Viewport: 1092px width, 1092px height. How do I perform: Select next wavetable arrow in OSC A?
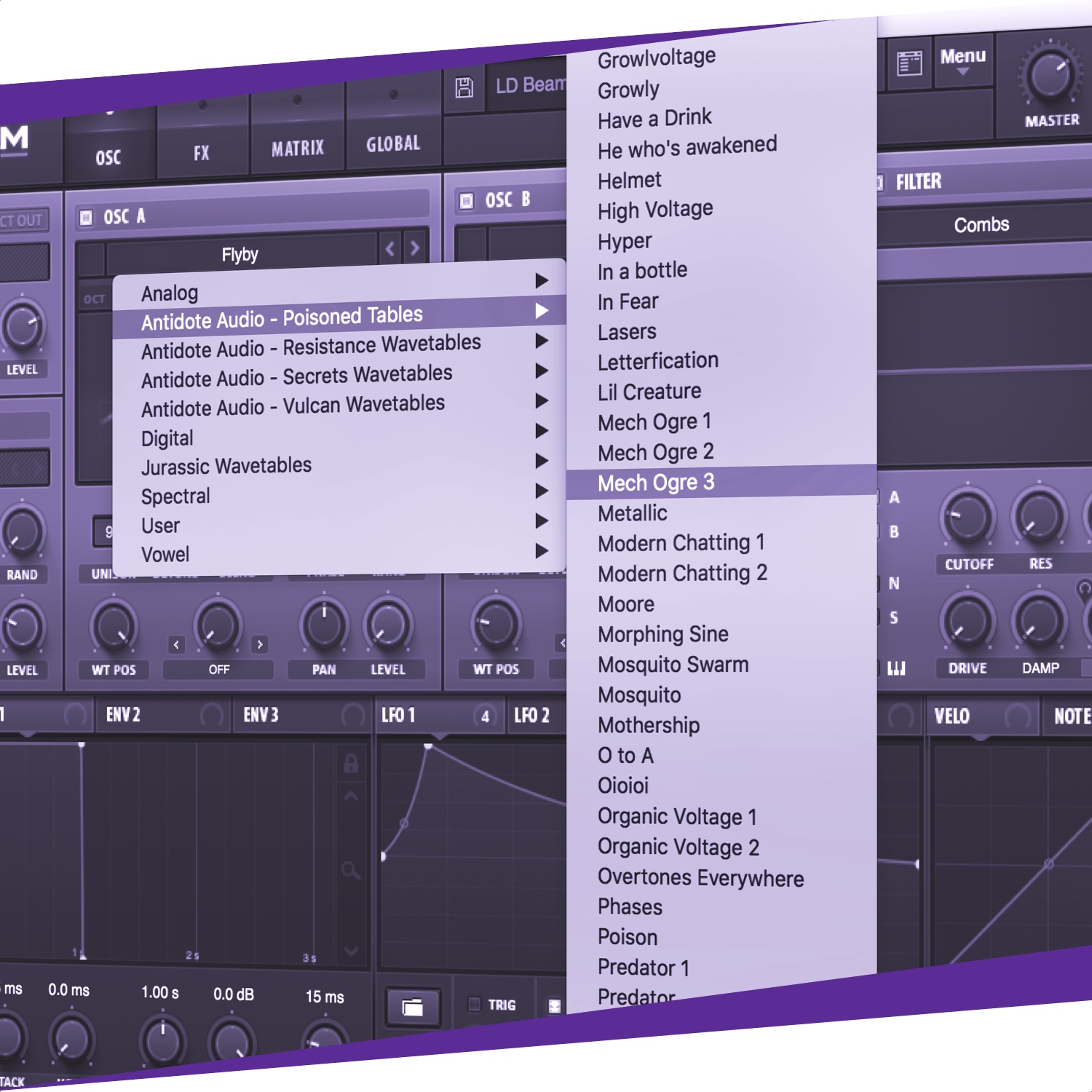pos(415,248)
